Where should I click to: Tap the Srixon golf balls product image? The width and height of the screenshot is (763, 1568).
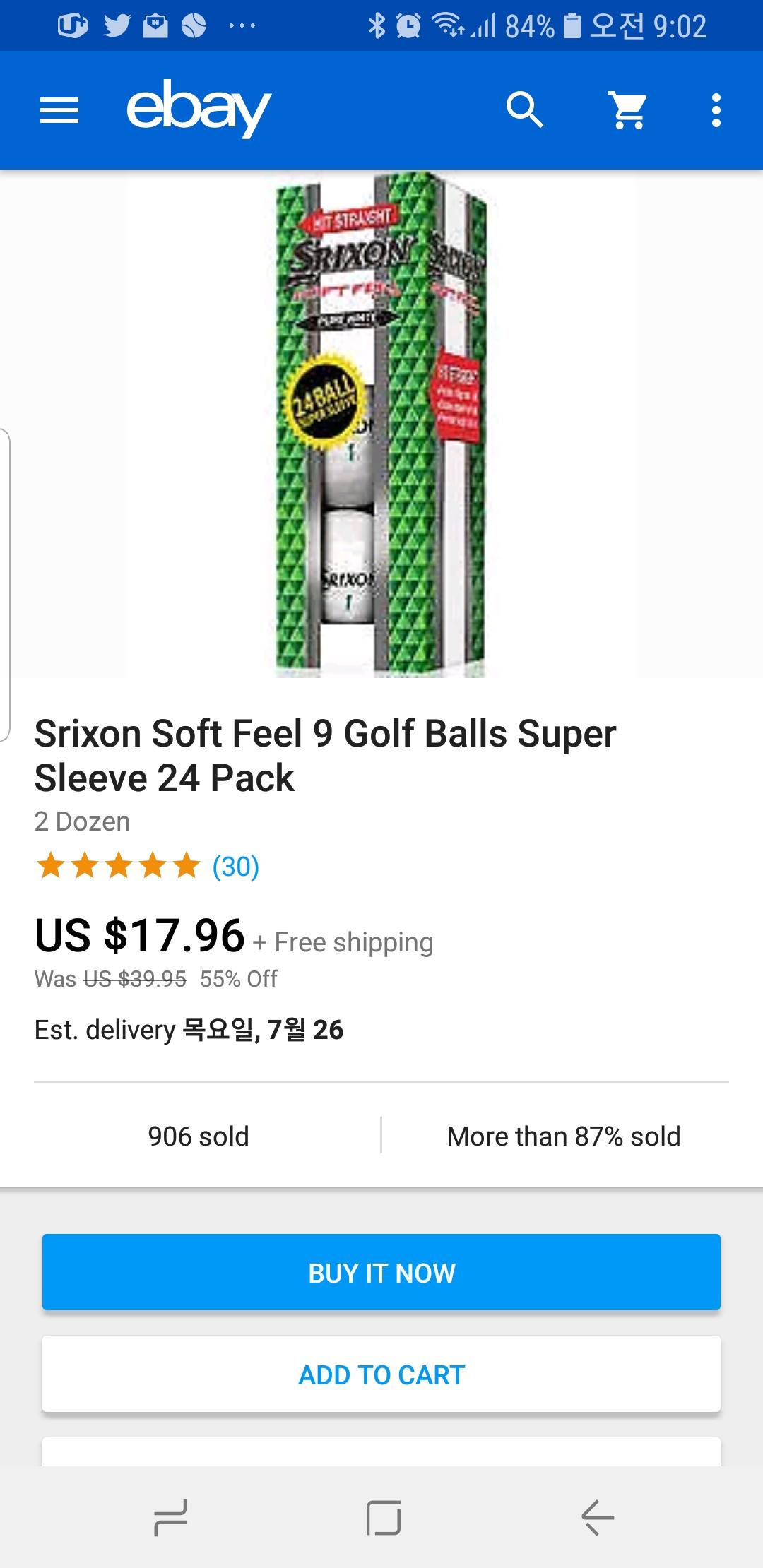click(x=381, y=424)
